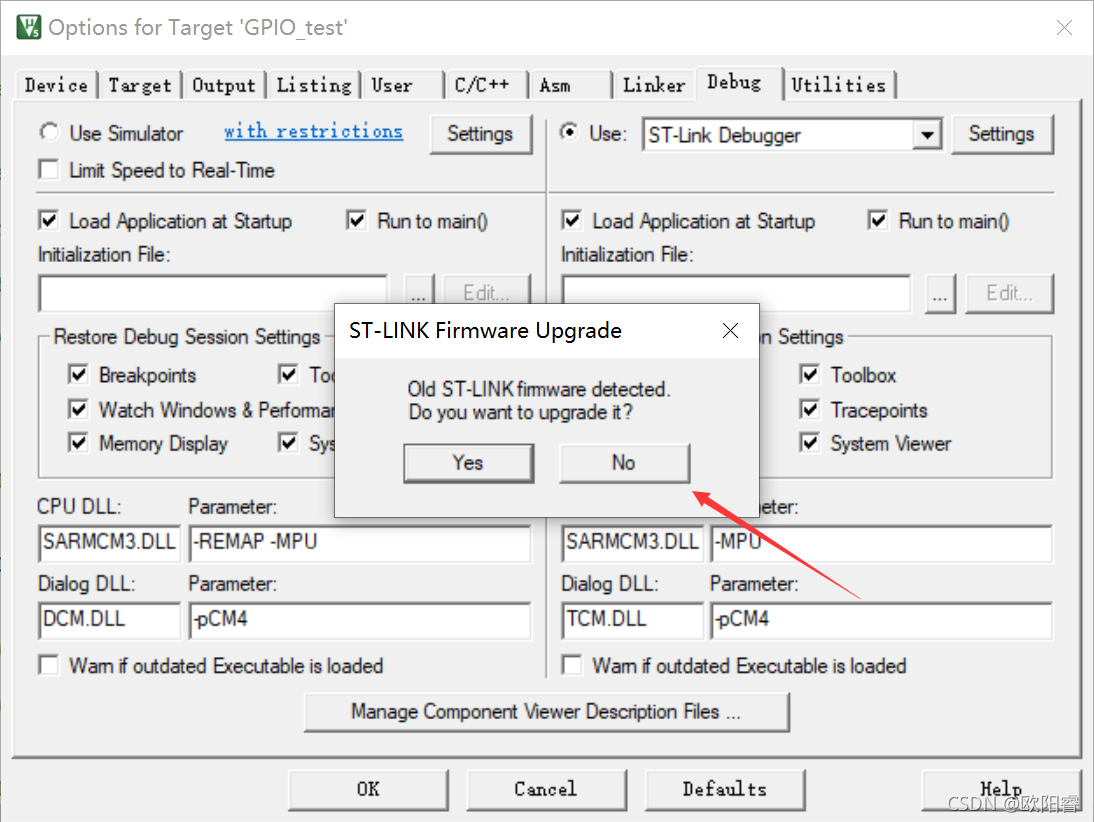
Task: Open ST-Link Debugger Settings button
Action: pos(1001,133)
